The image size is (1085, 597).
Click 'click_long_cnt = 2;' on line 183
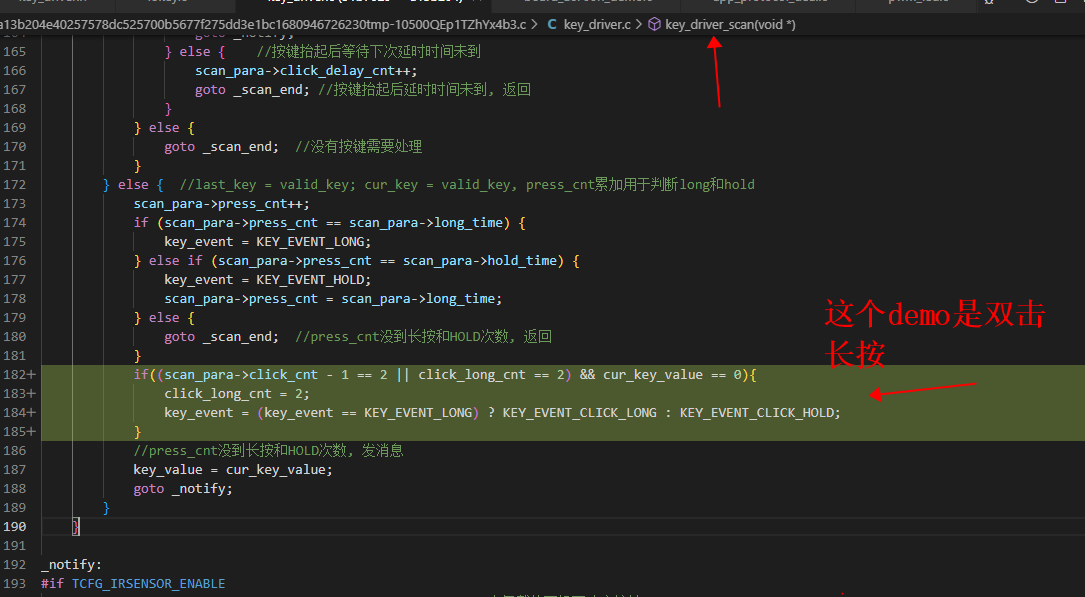(x=237, y=394)
